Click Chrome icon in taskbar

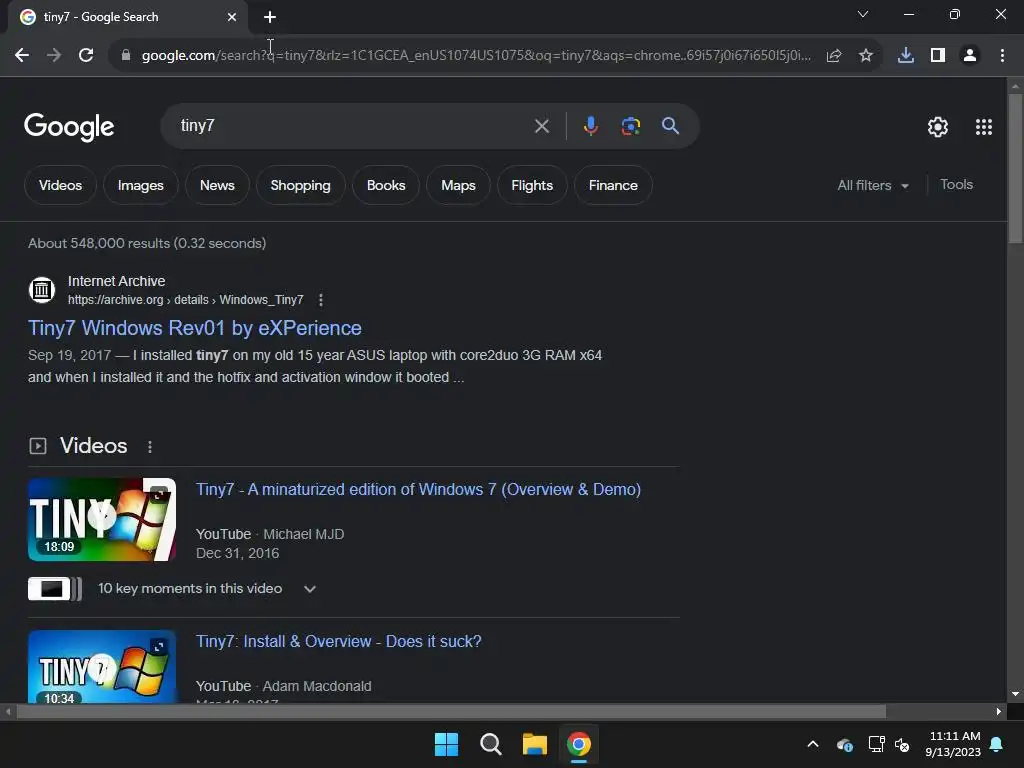pyautogui.click(x=579, y=744)
